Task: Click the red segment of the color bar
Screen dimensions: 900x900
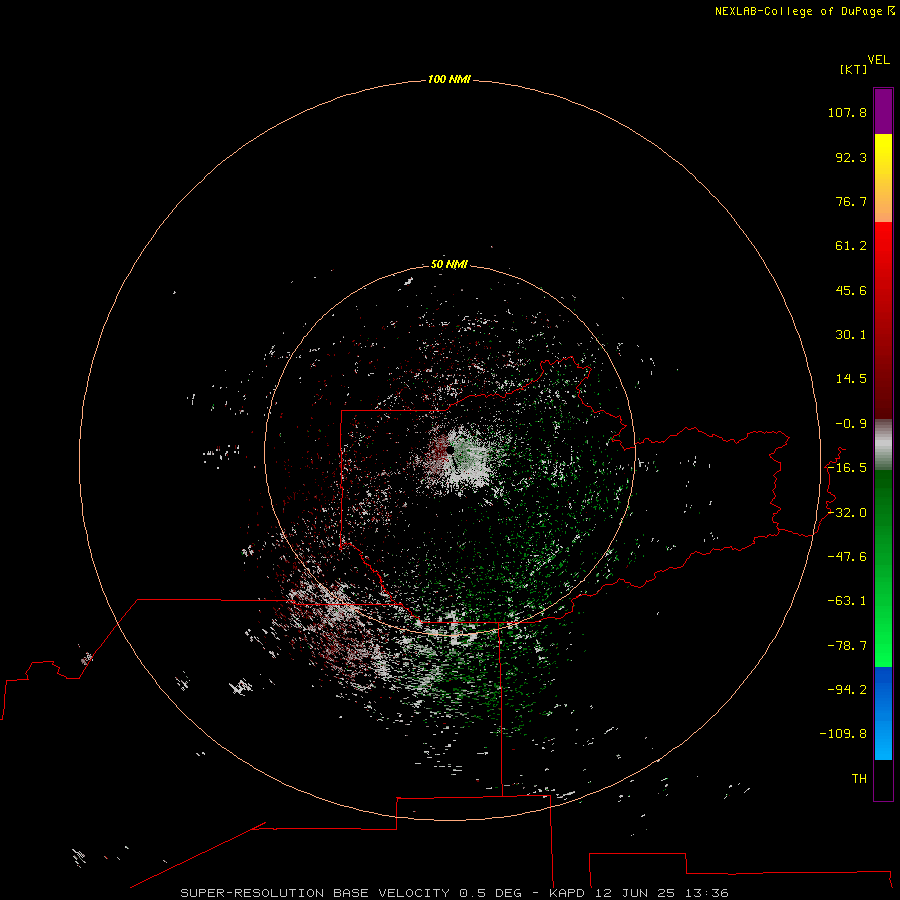Action: coord(883,320)
